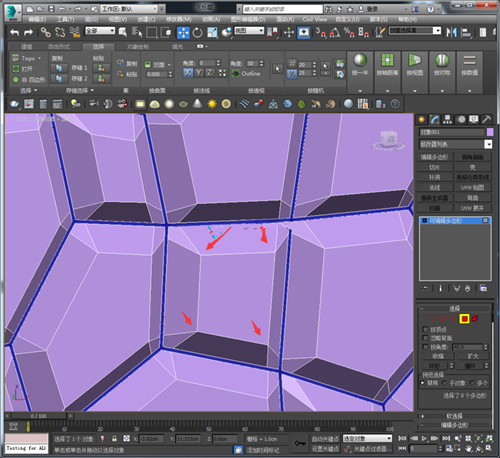This screenshot has width=500, height=458.
Task: Select the Border sub-object level icon
Action: click(x=453, y=319)
